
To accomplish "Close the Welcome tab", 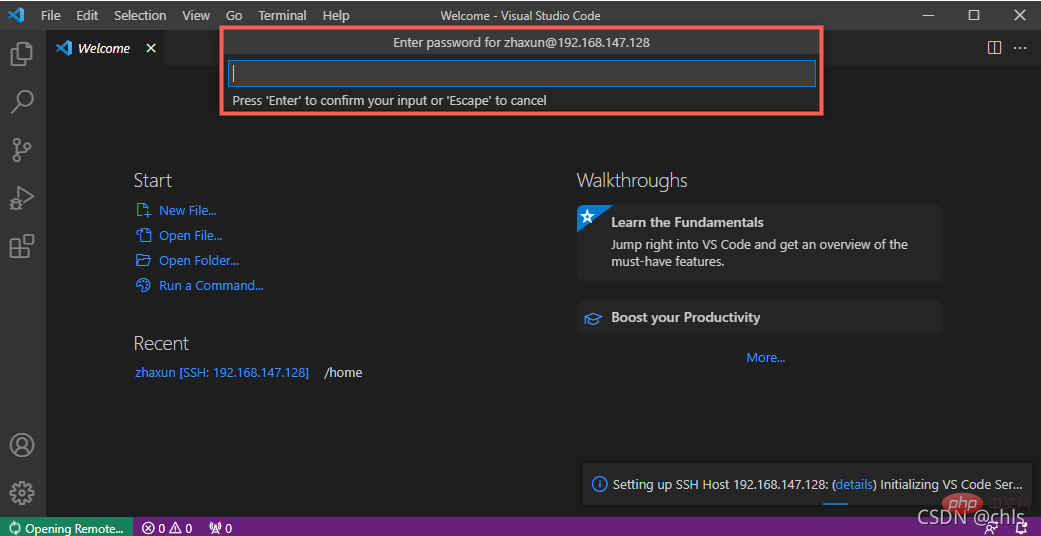I will click(151, 48).
